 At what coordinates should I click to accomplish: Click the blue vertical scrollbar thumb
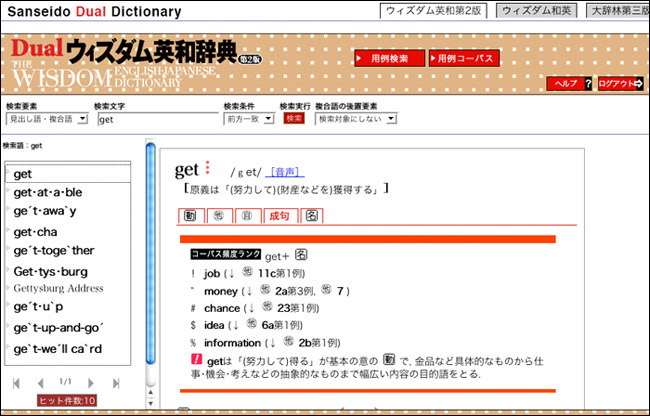pyautogui.click(x=151, y=254)
